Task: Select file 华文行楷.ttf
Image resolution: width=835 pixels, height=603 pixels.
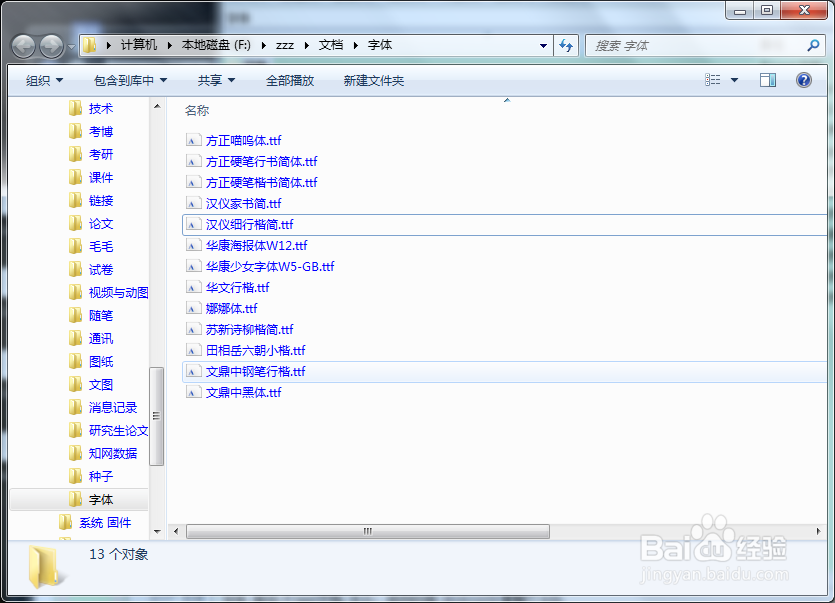Action: point(238,288)
